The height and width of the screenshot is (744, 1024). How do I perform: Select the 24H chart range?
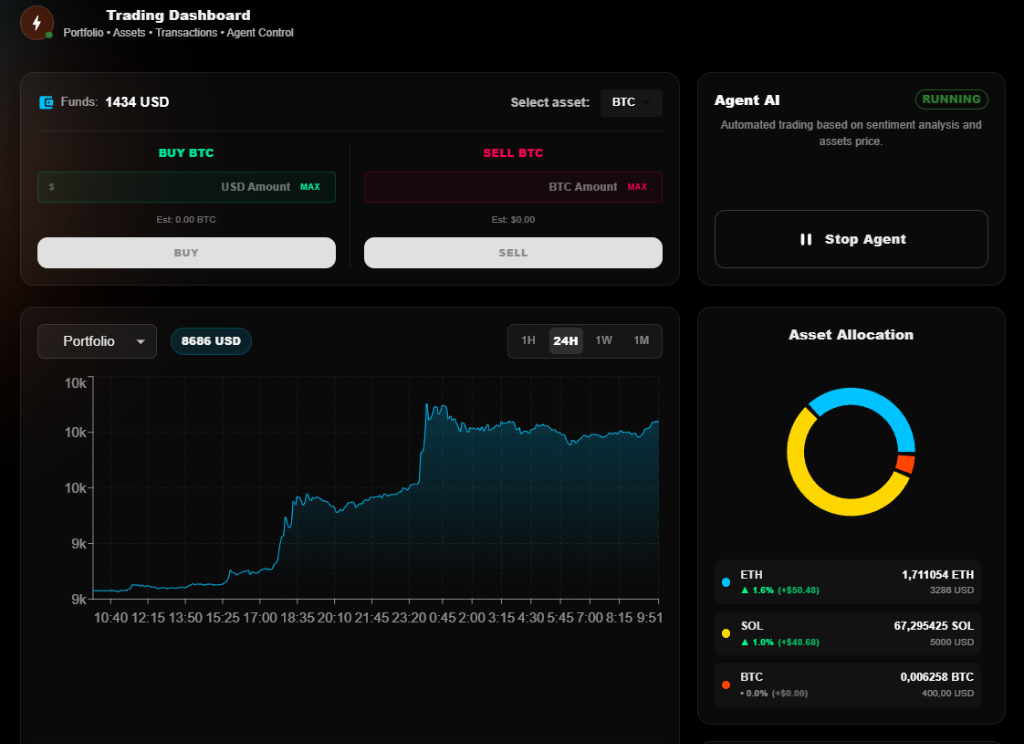566,340
